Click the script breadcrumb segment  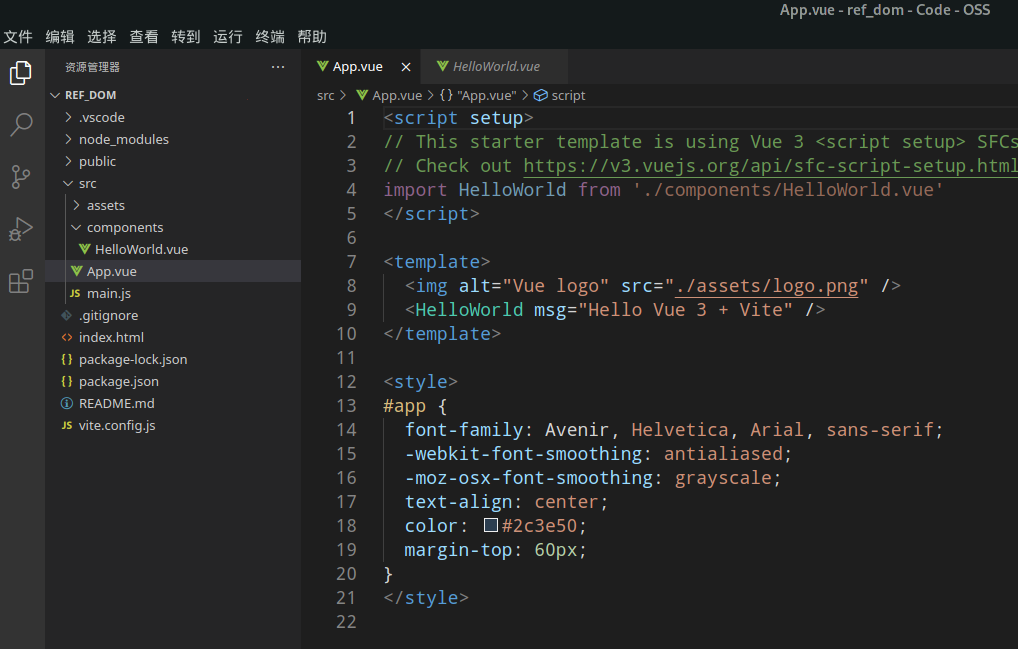[560, 95]
